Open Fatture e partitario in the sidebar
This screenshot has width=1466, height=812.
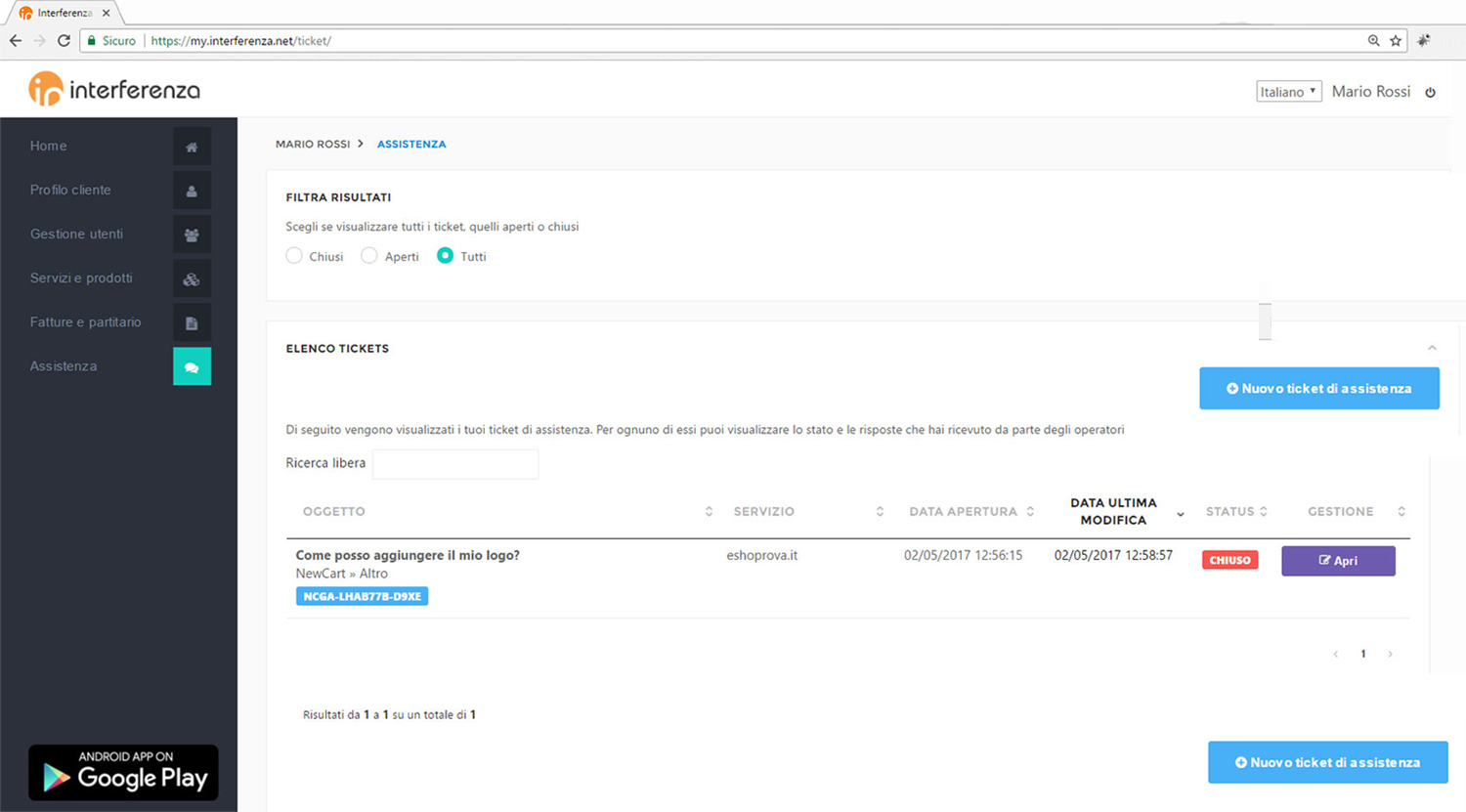[x=85, y=321]
